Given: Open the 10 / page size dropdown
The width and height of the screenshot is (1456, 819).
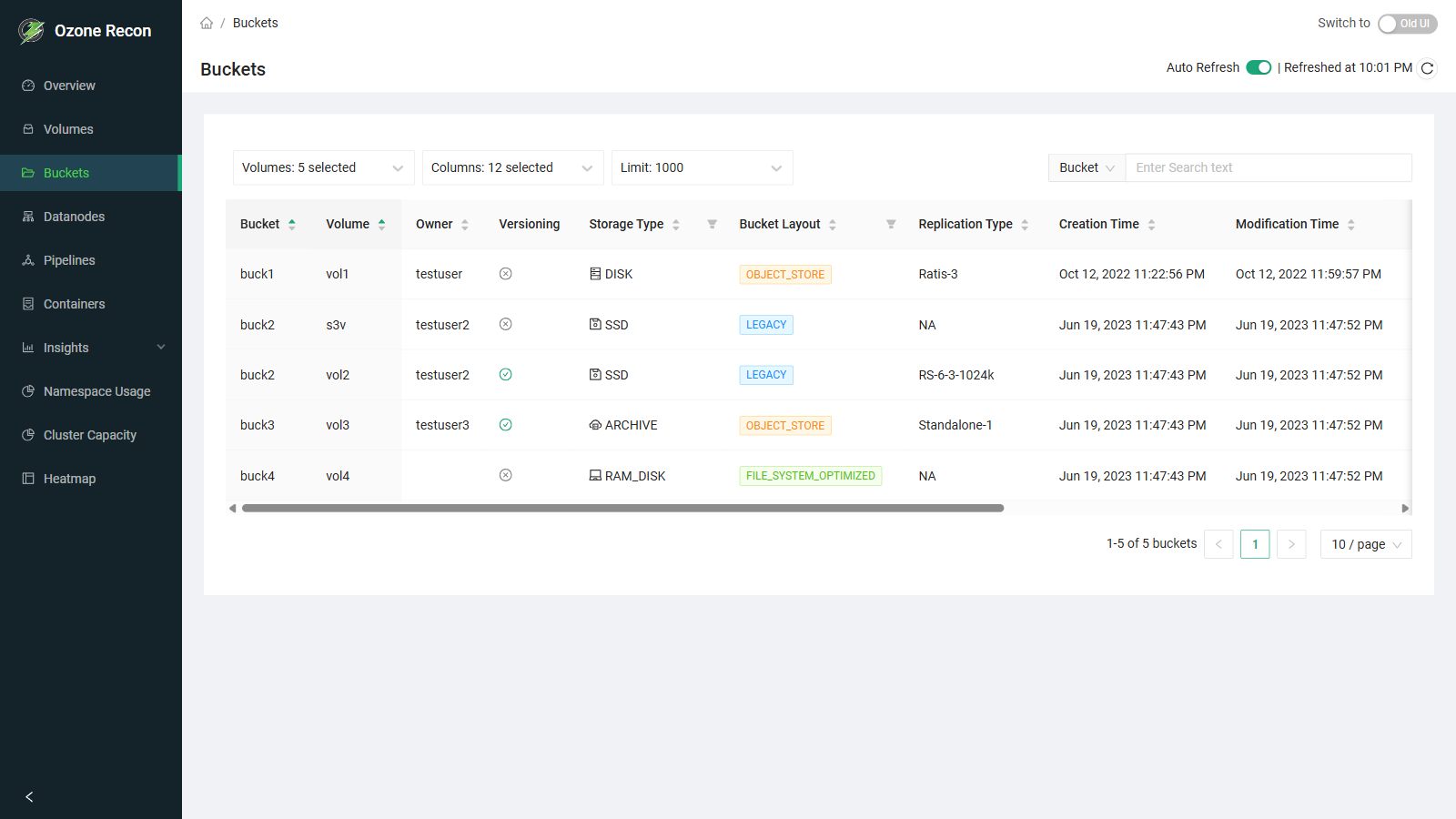Looking at the screenshot, I should 1366,544.
